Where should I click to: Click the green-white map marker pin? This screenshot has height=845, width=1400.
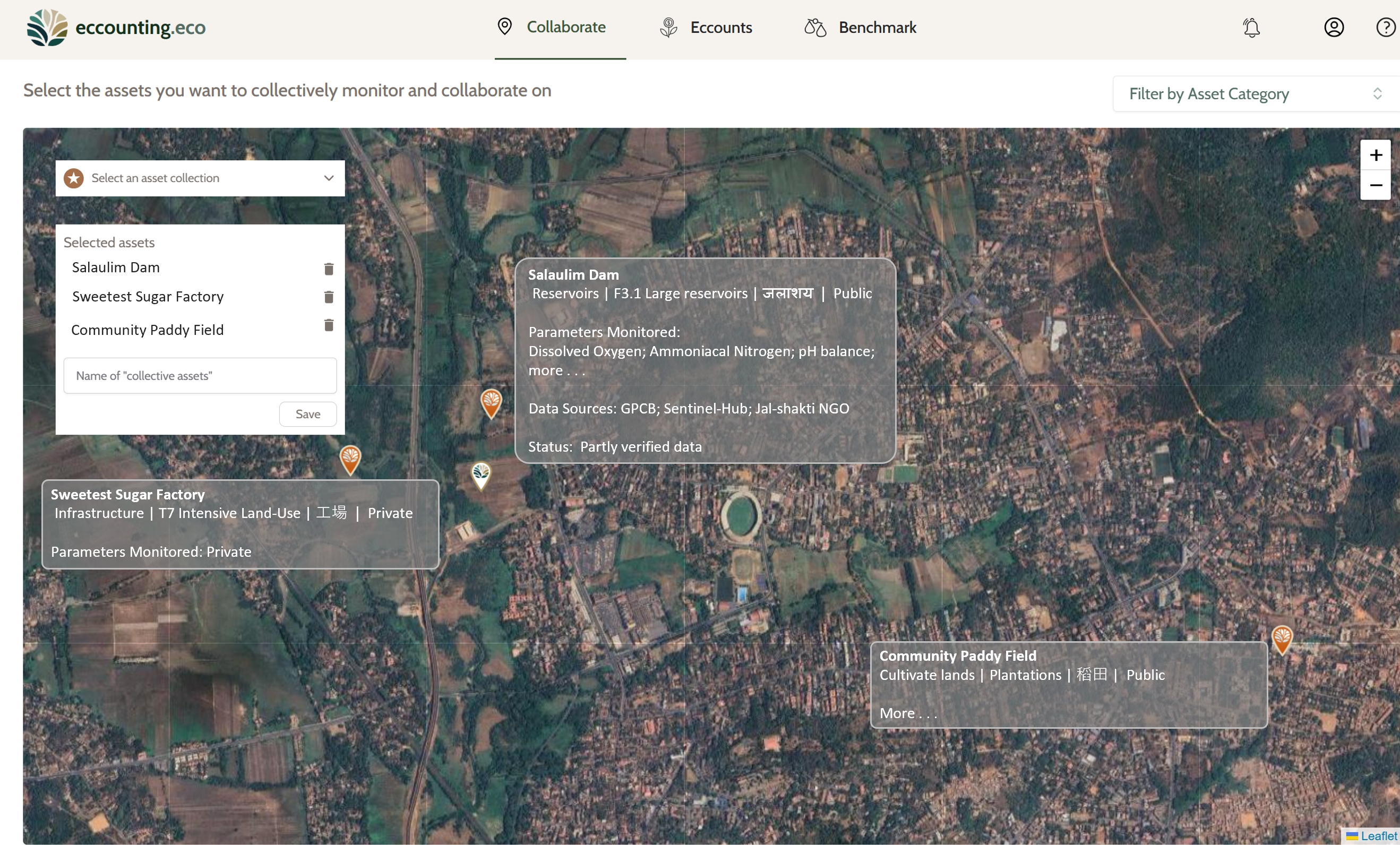pyautogui.click(x=480, y=474)
